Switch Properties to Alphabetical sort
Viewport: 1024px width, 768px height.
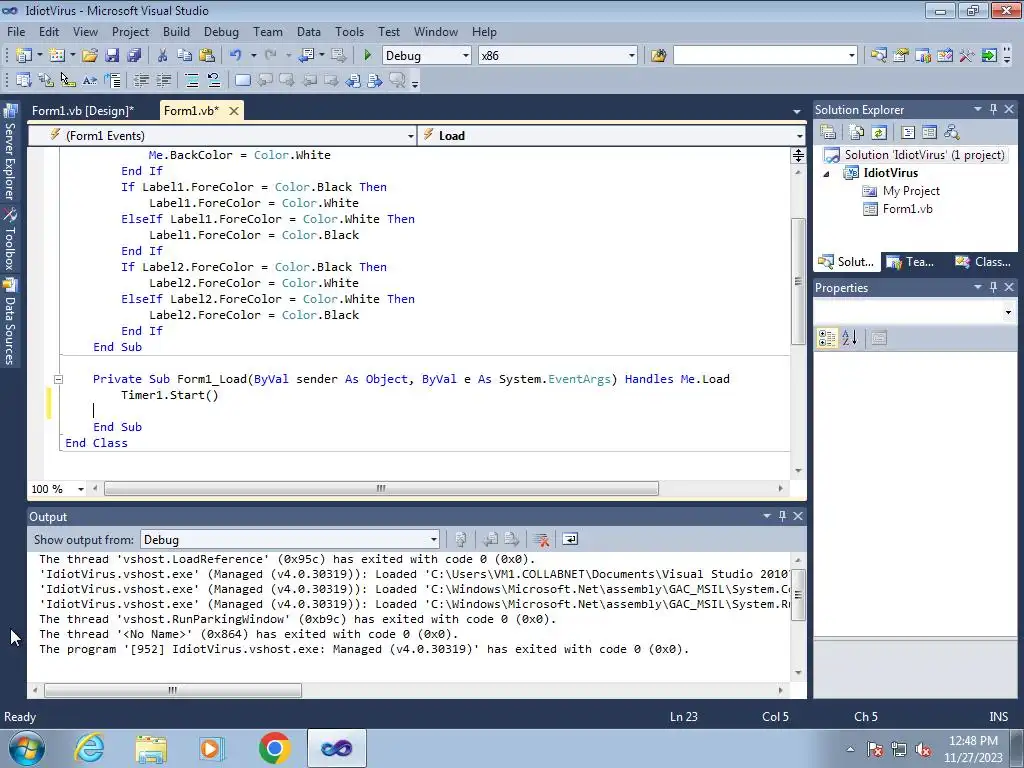pos(849,338)
